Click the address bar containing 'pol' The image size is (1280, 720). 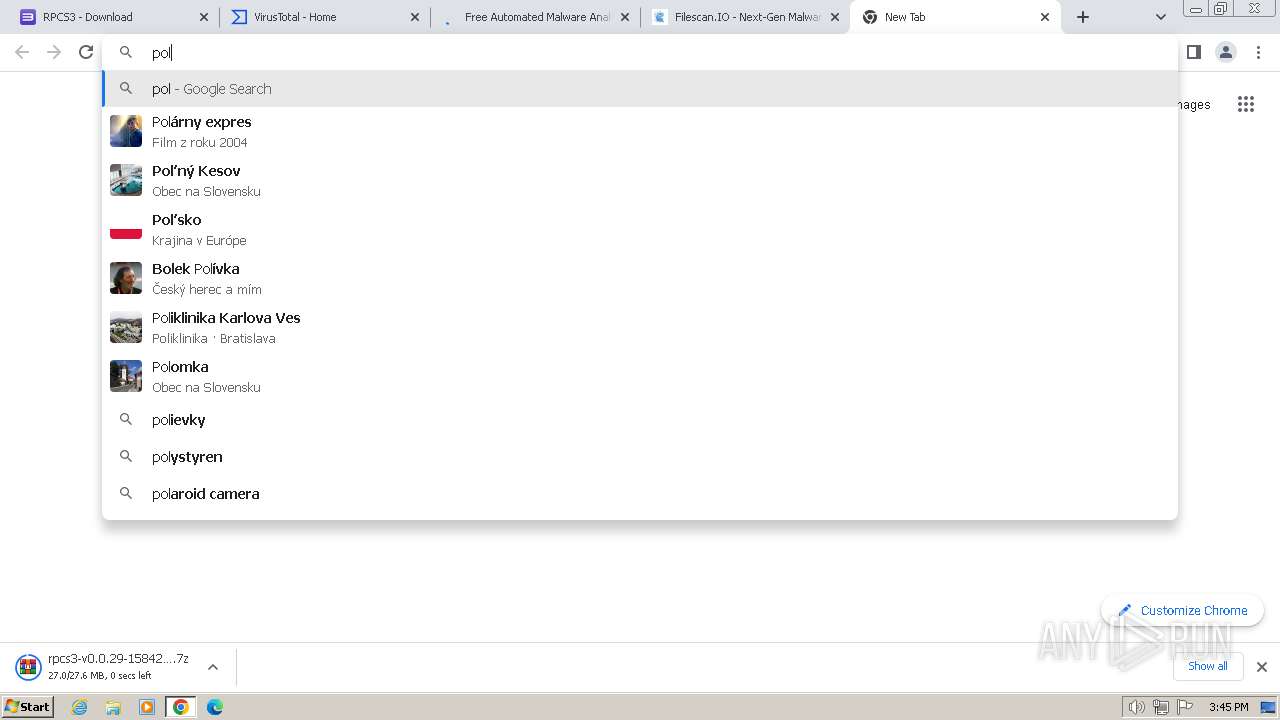(x=640, y=53)
